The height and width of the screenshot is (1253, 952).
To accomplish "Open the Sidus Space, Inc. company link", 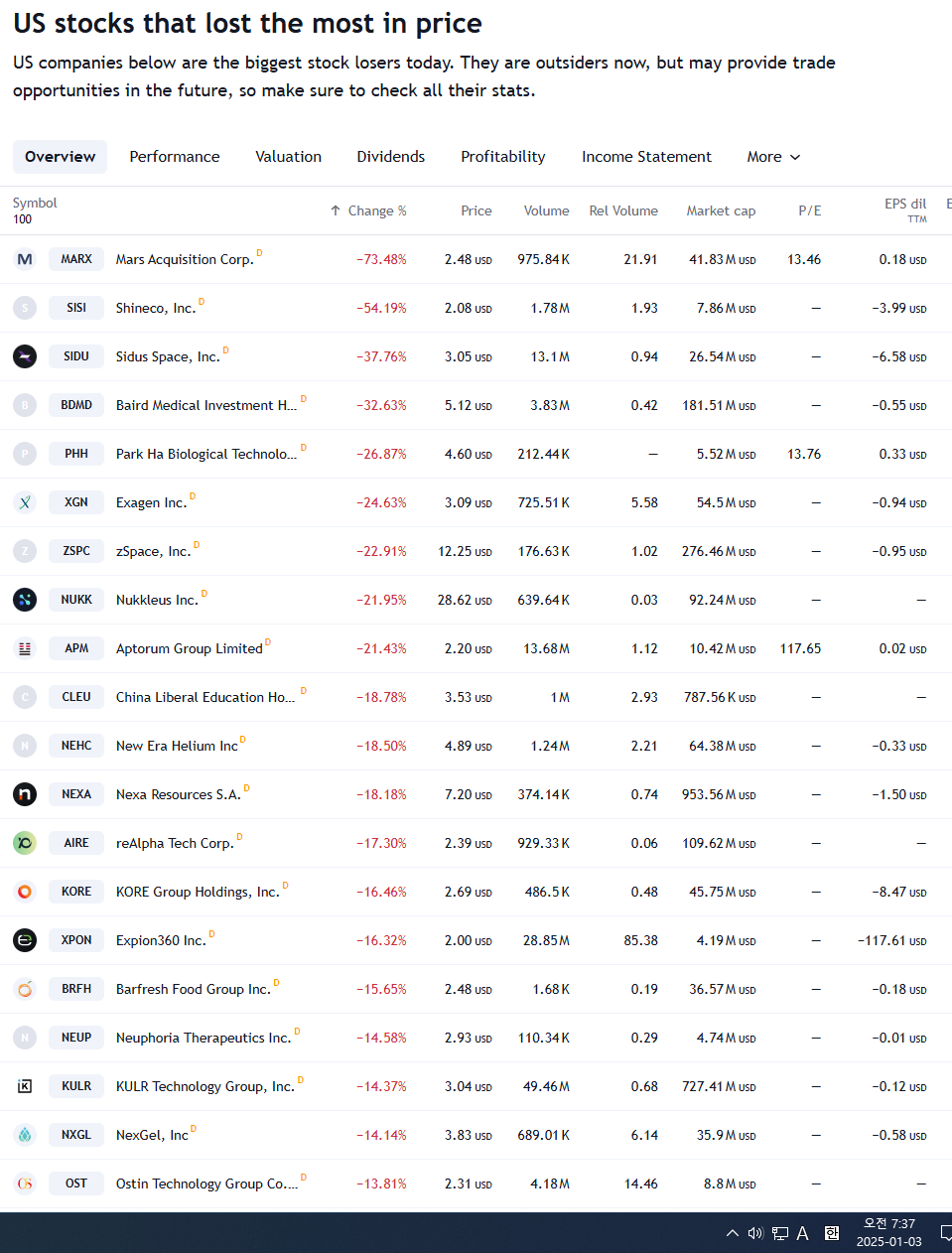I will click(168, 356).
